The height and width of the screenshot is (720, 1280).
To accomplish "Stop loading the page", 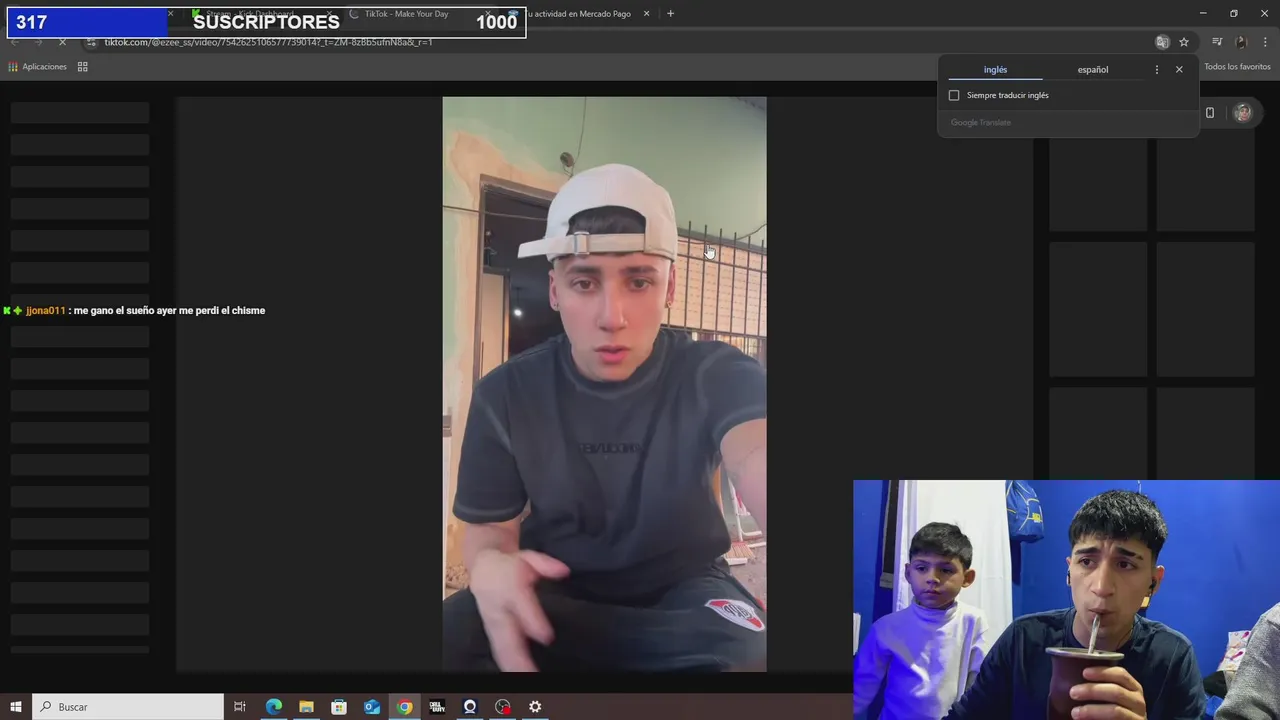I will point(62,42).
